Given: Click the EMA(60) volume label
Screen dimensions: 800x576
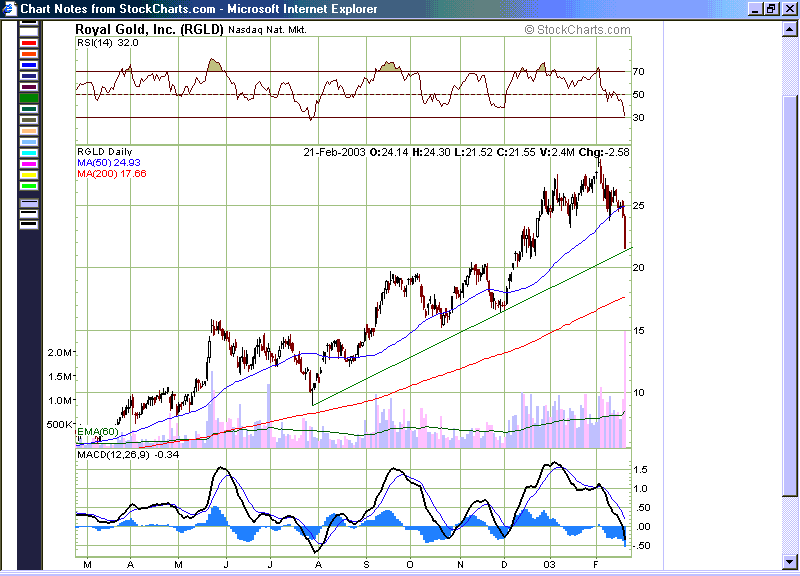Looking at the screenshot, I should tap(97, 432).
